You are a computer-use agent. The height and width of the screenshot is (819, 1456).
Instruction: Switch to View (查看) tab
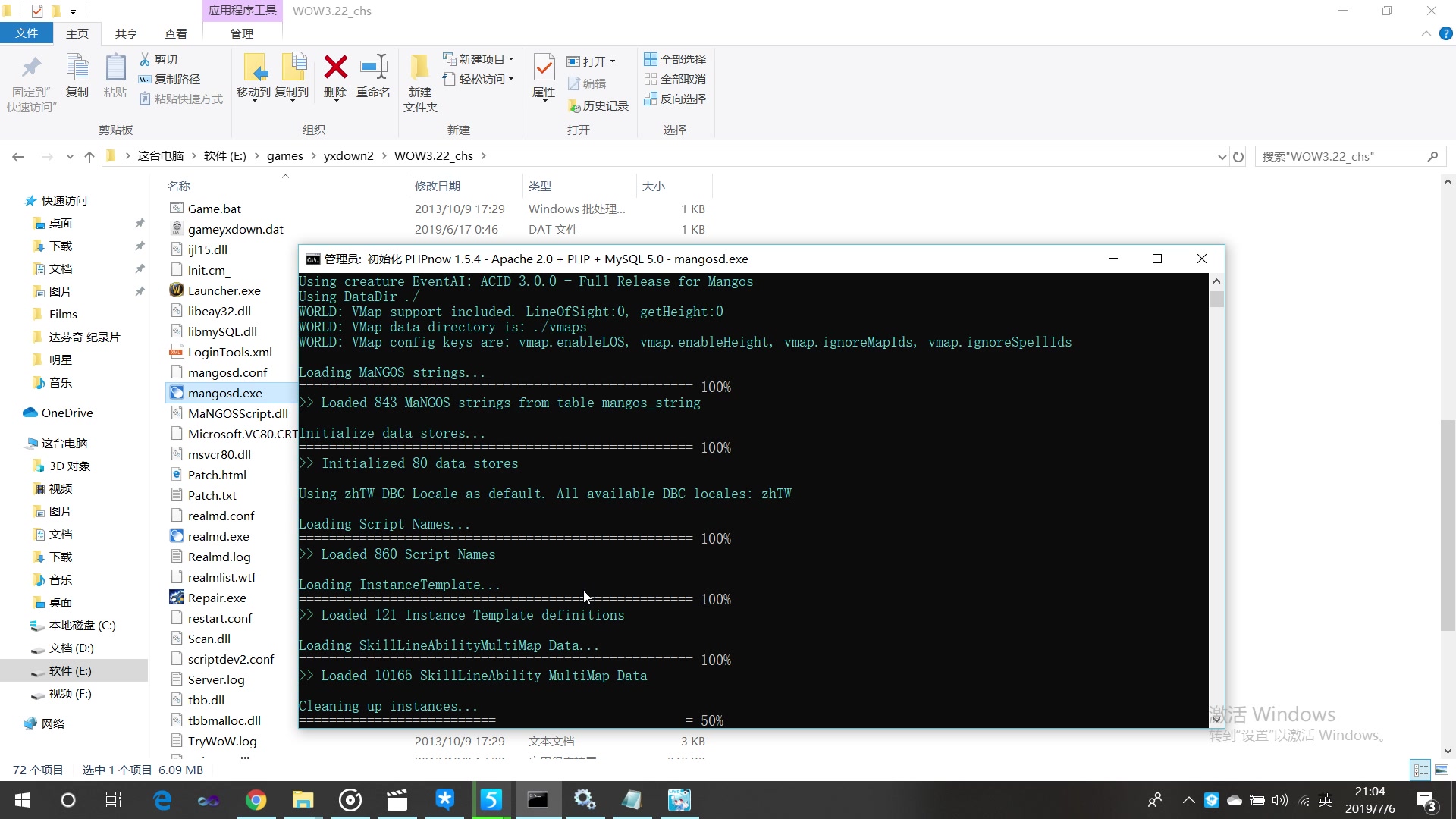176,33
